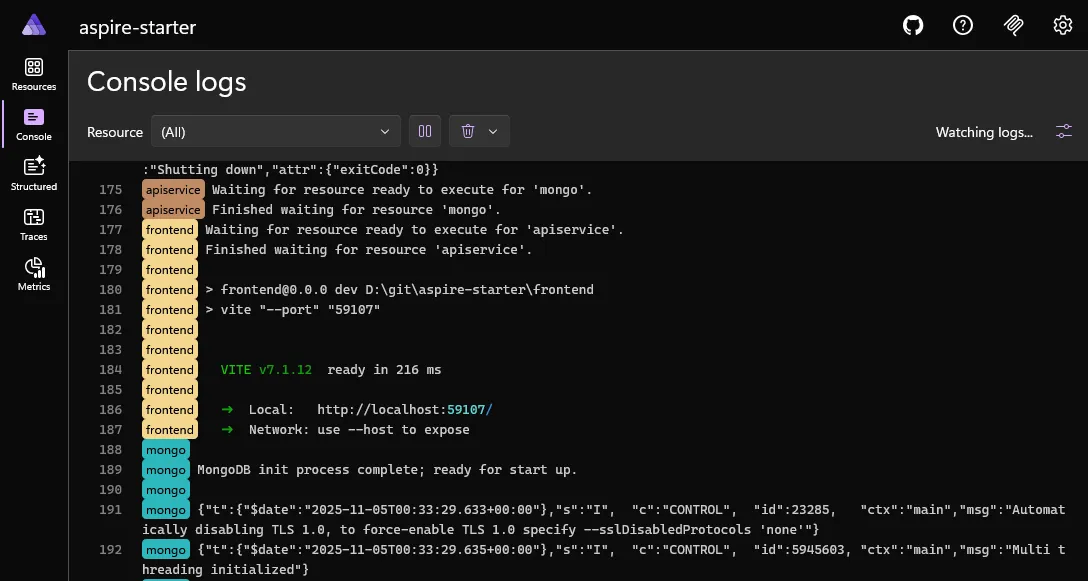Open the notifications icon in header
This screenshot has height=581, width=1088.
click(x=1013, y=26)
